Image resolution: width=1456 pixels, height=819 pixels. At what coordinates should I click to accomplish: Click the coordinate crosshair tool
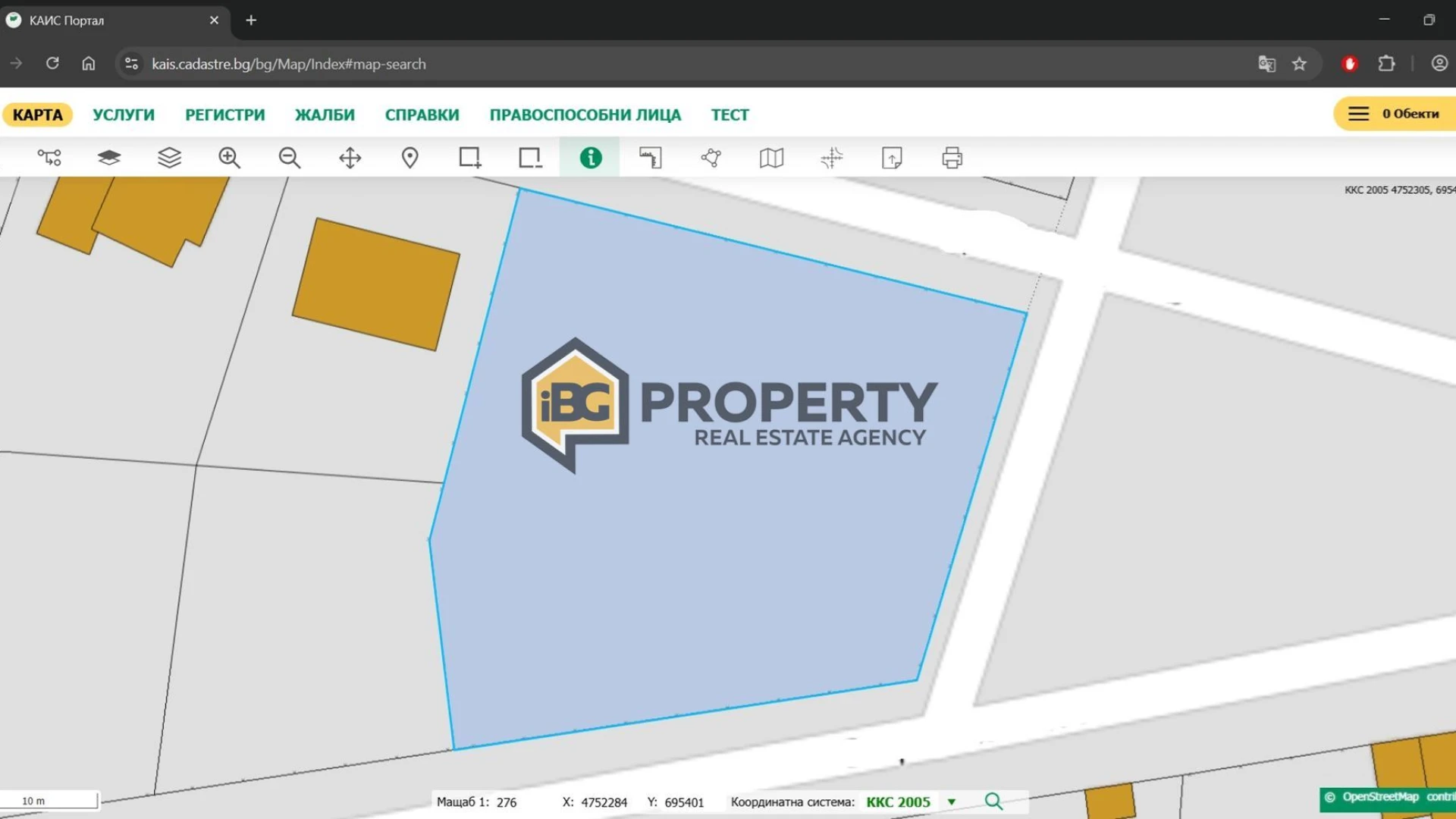[832, 158]
